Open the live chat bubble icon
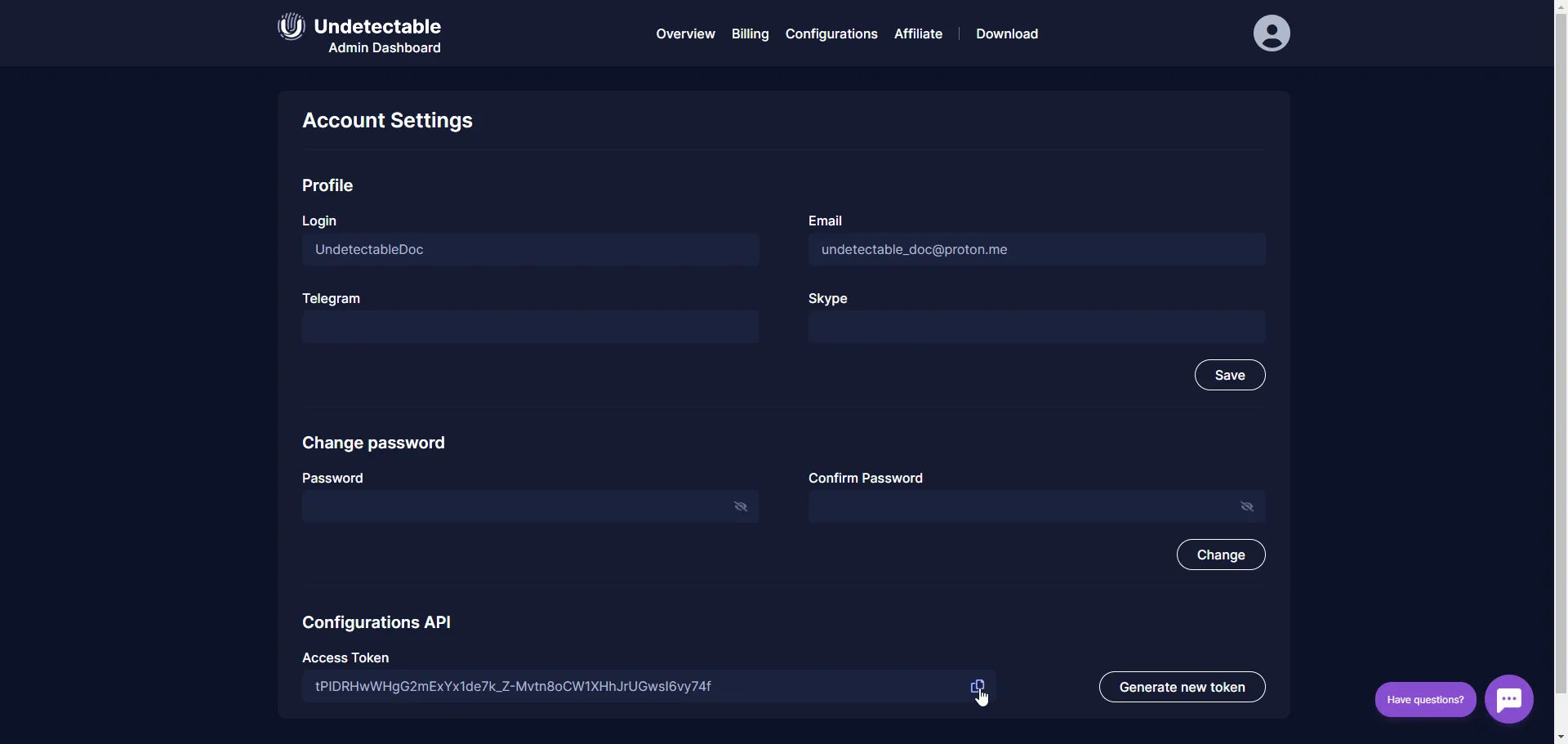This screenshot has height=744, width=1568. 1509,699
